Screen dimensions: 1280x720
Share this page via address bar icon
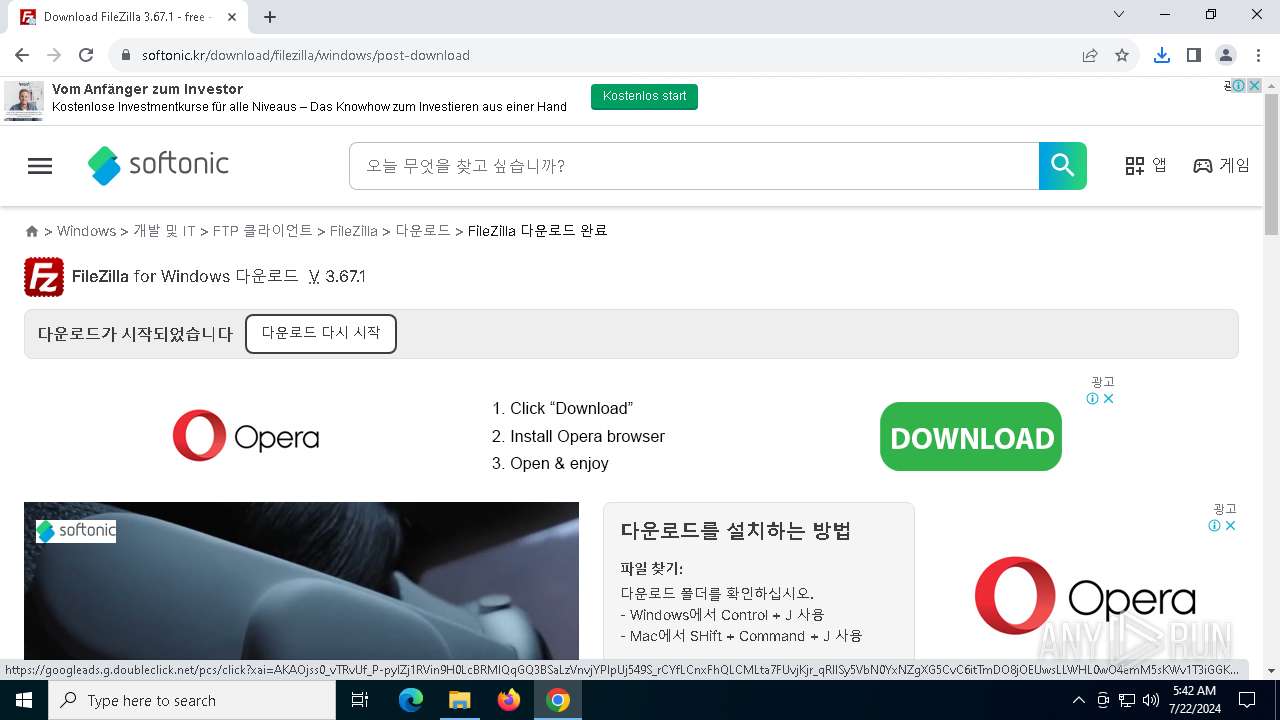[x=1090, y=55]
